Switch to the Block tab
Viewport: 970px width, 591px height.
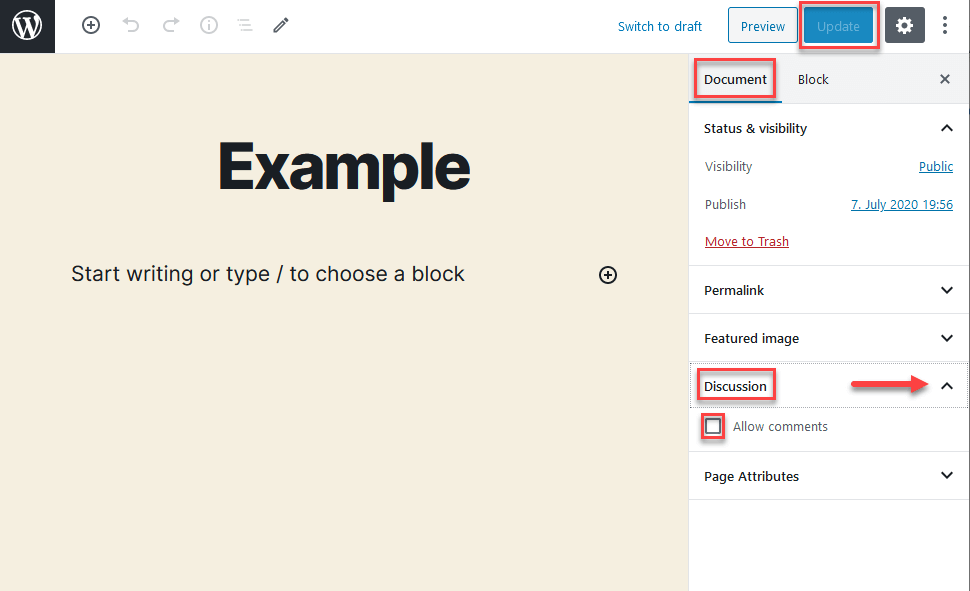(813, 80)
